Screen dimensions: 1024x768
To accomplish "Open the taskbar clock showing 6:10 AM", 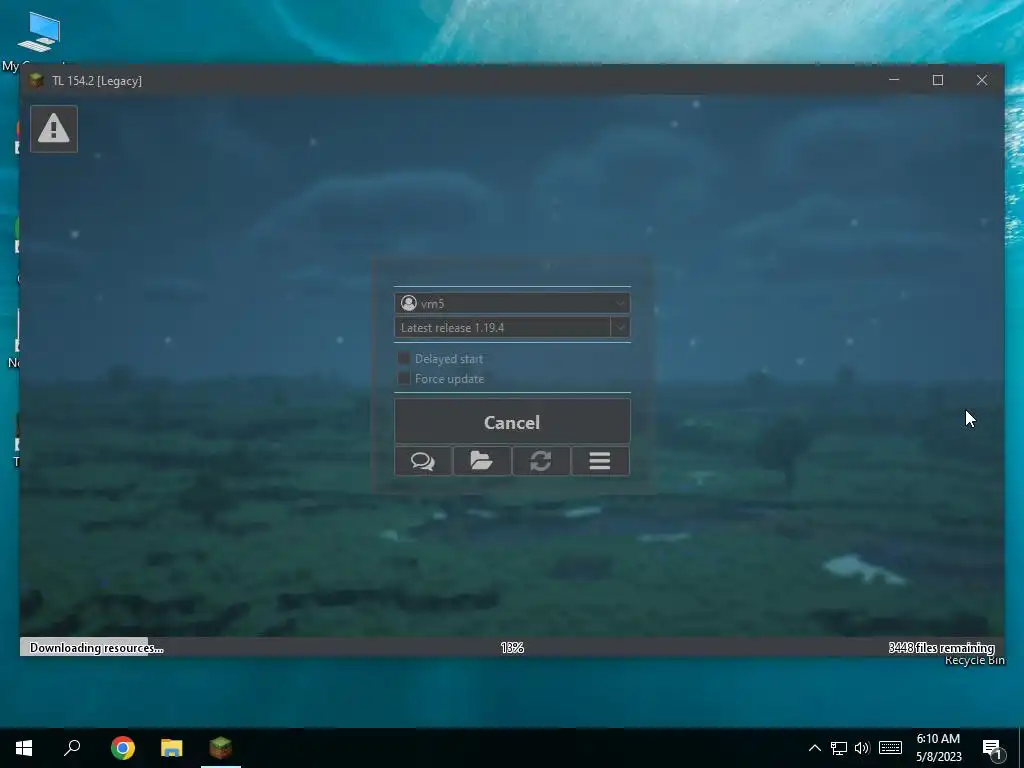I will pos(938,748).
